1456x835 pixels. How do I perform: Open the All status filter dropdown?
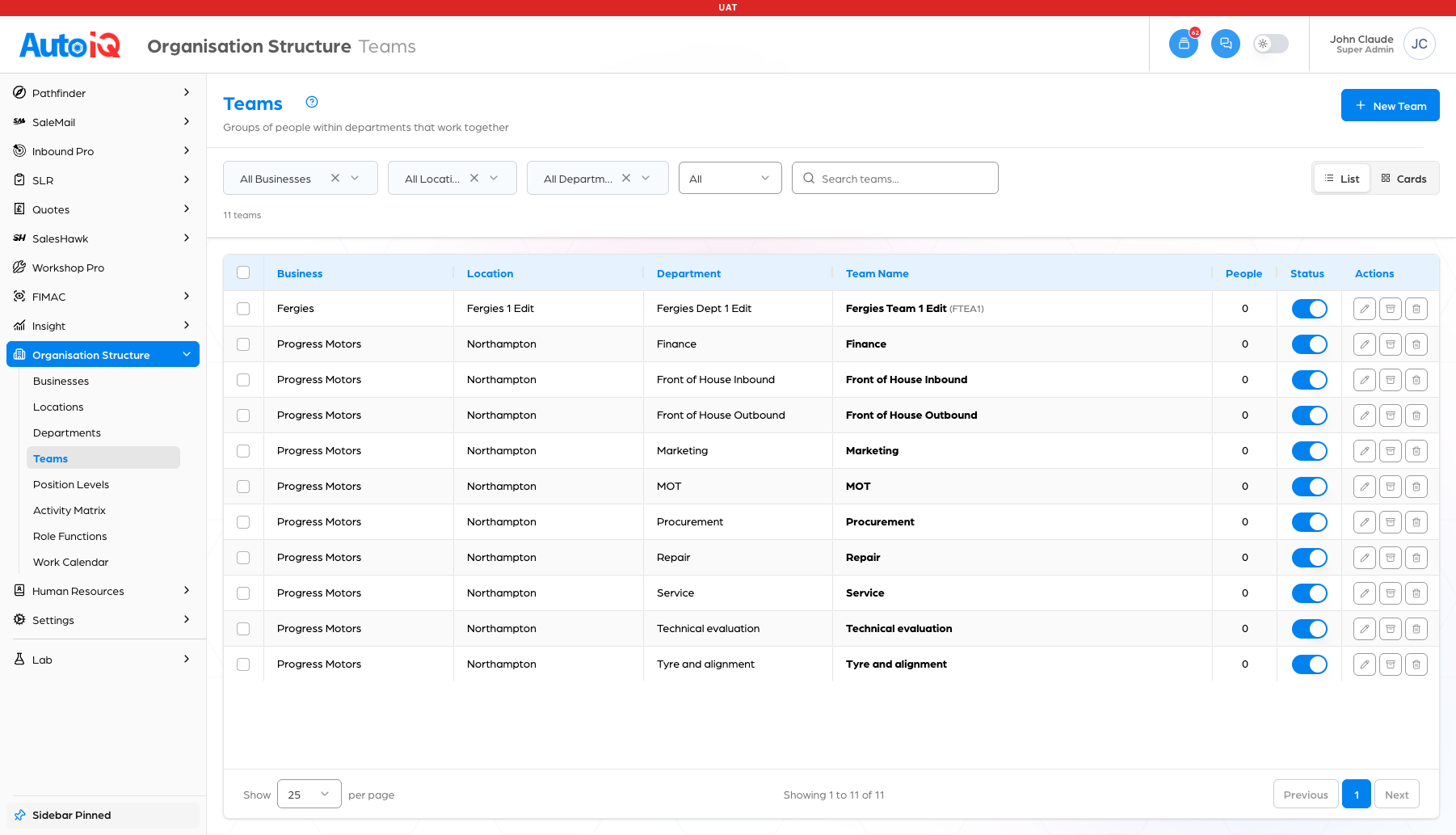tap(730, 178)
